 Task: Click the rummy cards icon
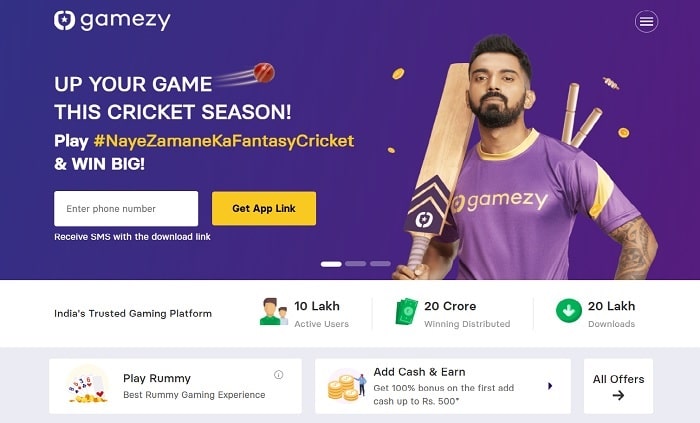[x=87, y=386]
